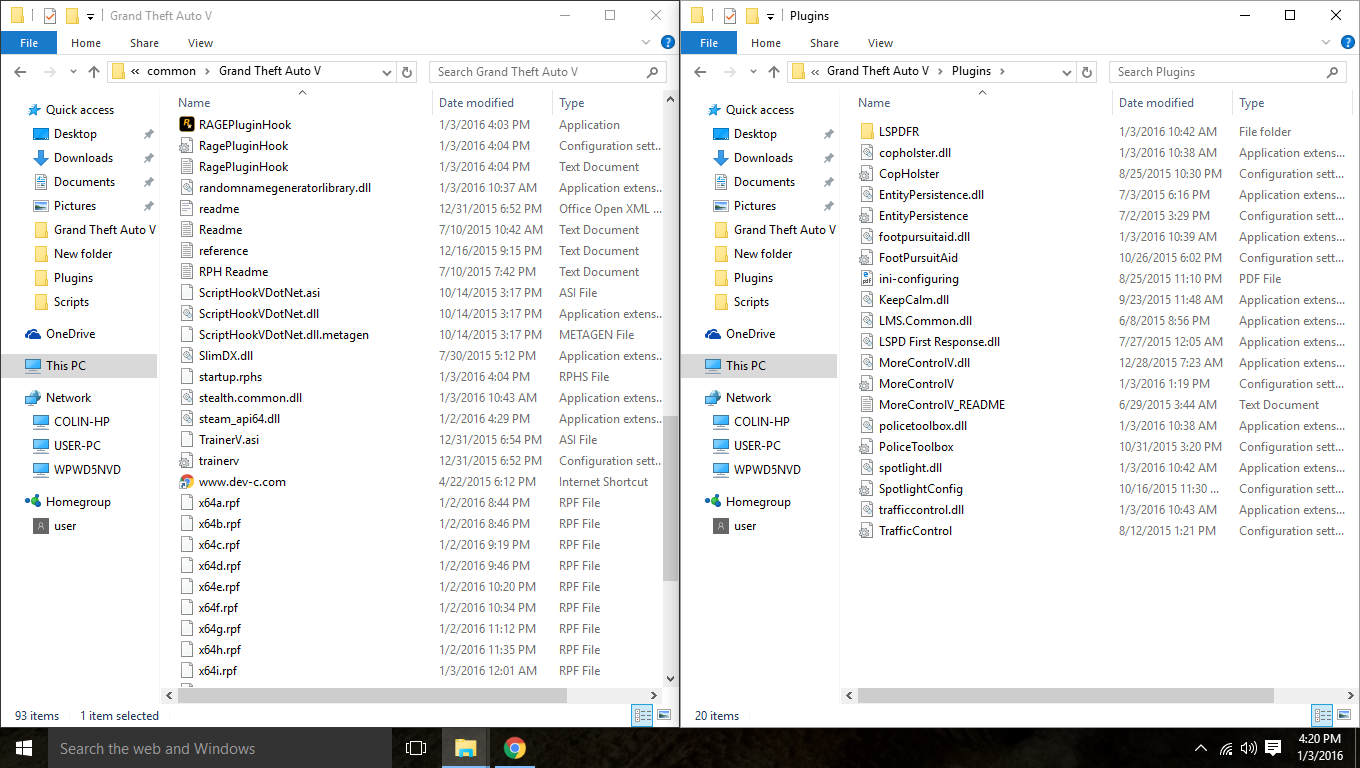Click the OneDrive cloud icon in Plugins sidebar
Viewport: 1360px width, 768px height.
click(713, 334)
